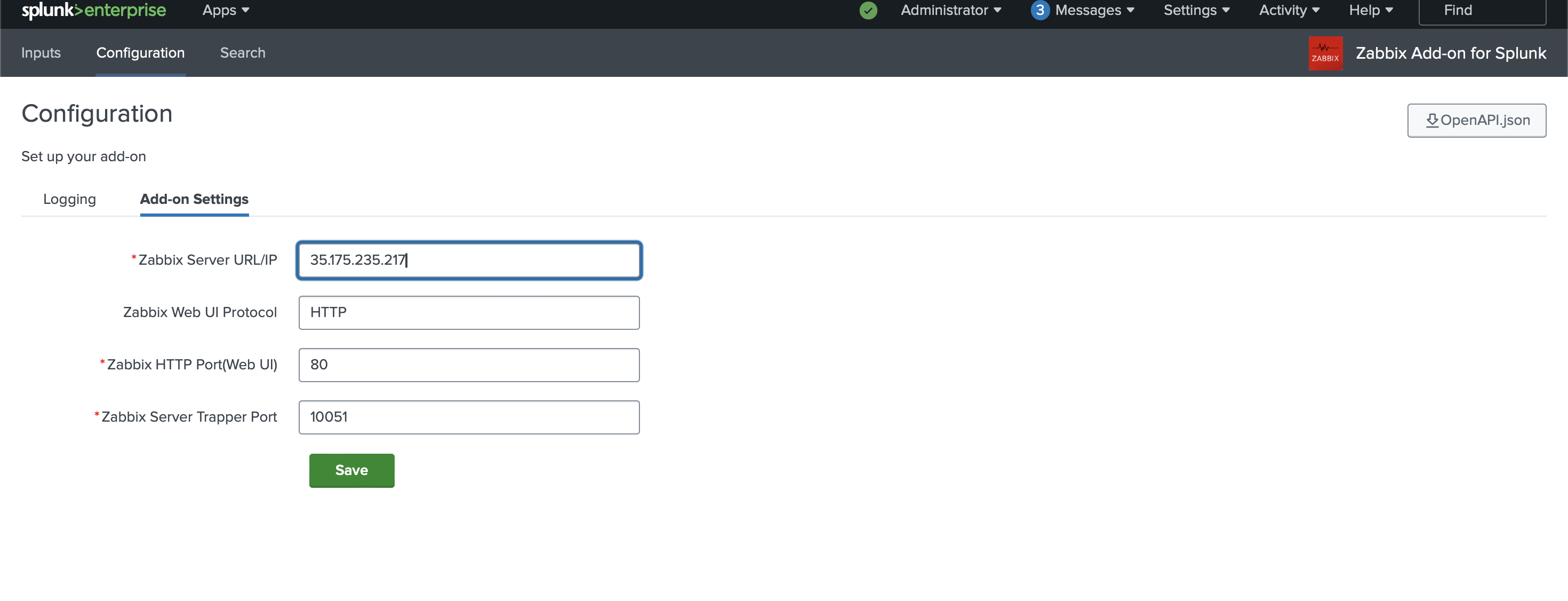The width and height of the screenshot is (1568, 601).
Task: Switch to the Logging tab
Action: click(x=69, y=199)
